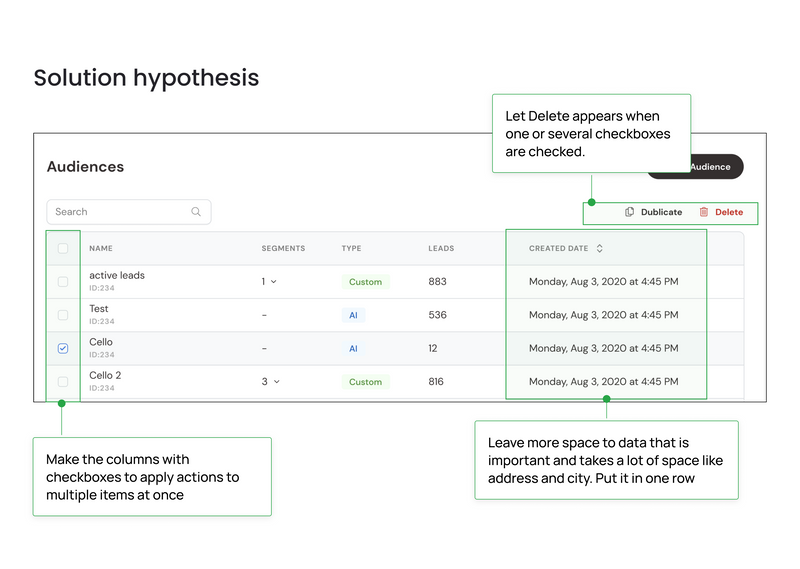Image resolution: width=800 pixels, height=569 pixels.
Task: Select the 'active leads' audience name
Action: [x=117, y=276]
